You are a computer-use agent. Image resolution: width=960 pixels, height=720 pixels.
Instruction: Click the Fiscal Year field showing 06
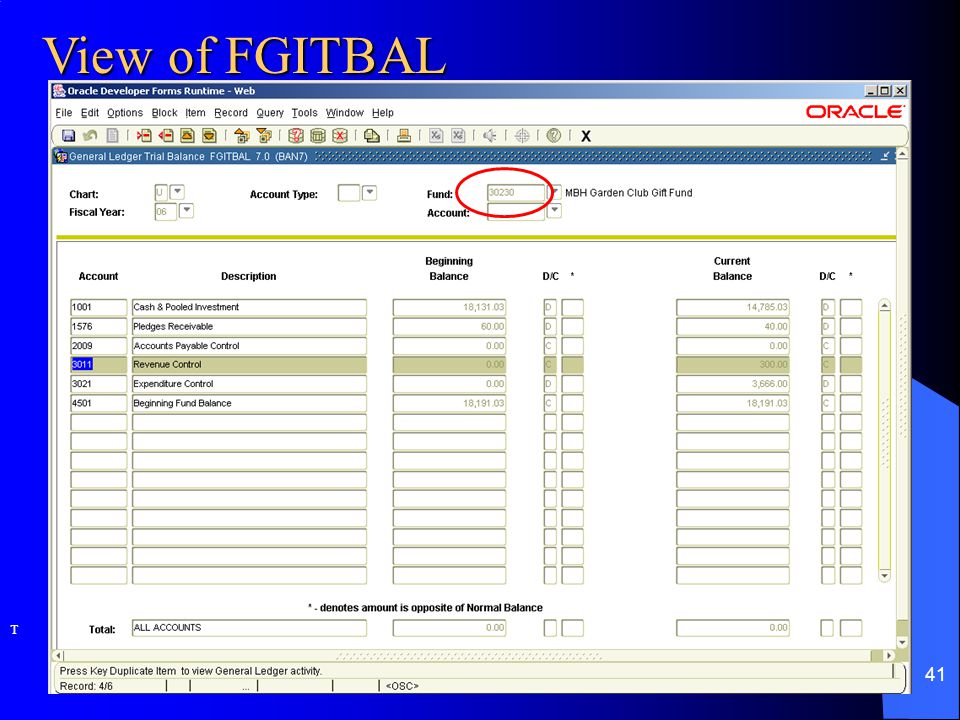pyautogui.click(x=165, y=212)
